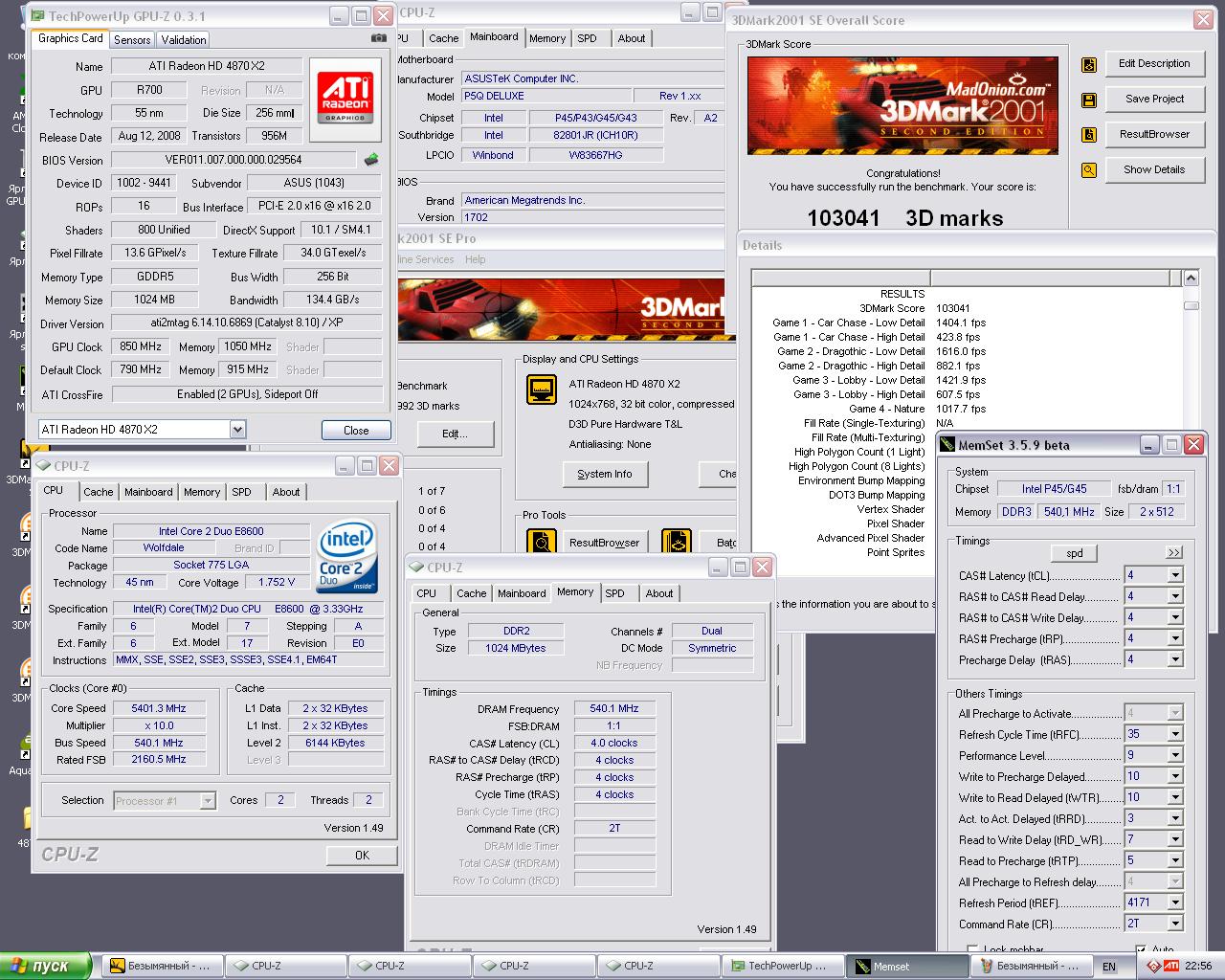The width and height of the screenshot is (1225, 980).
Task: Open Cache tab in CPU-Z processor window
Action: pos(98,492)
